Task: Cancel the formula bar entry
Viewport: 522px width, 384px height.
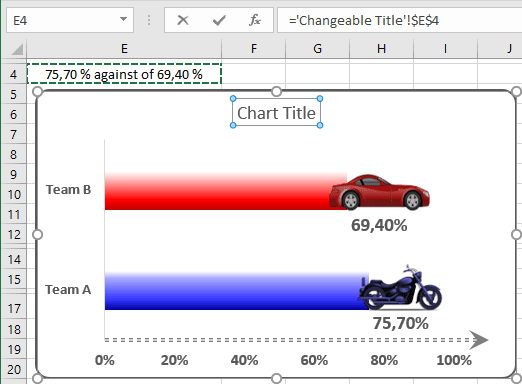Action: point(183,20)
